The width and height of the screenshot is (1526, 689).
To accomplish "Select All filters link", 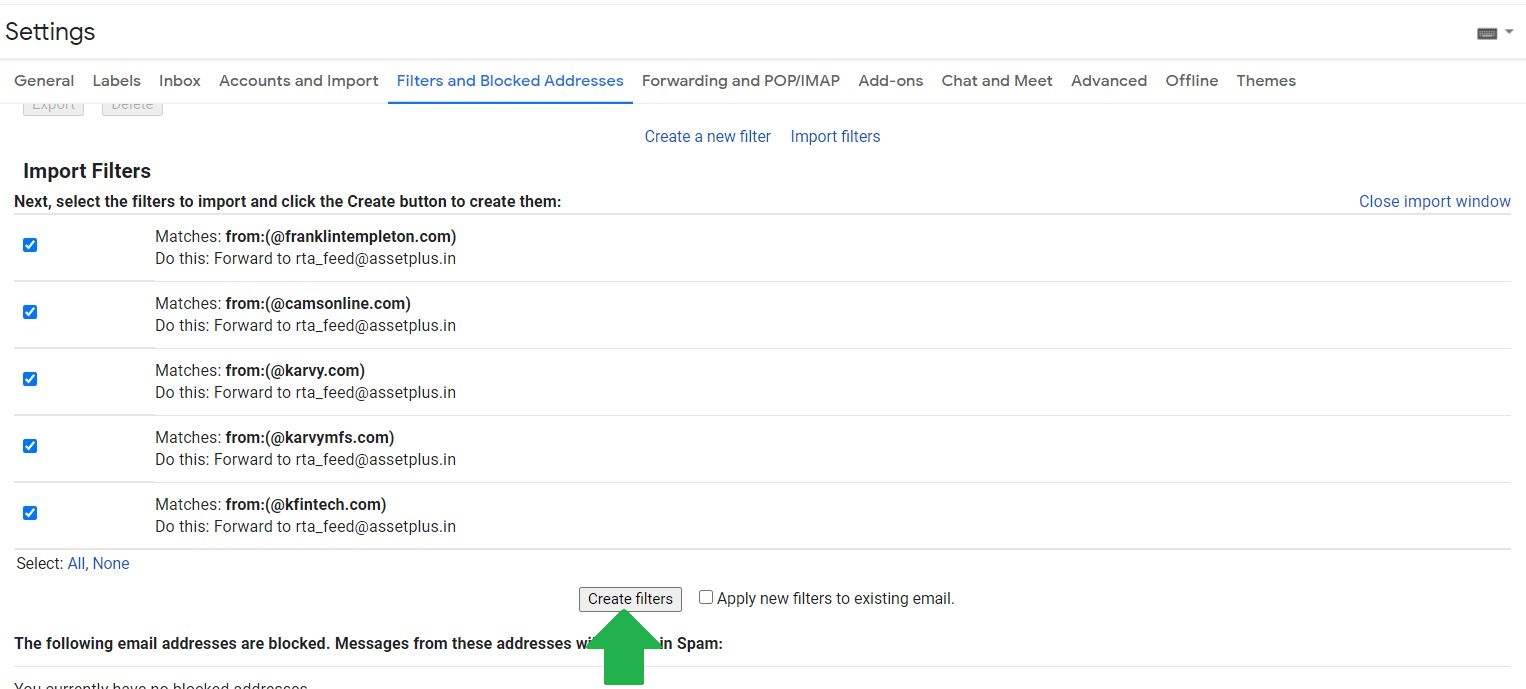I will [76, 564].
